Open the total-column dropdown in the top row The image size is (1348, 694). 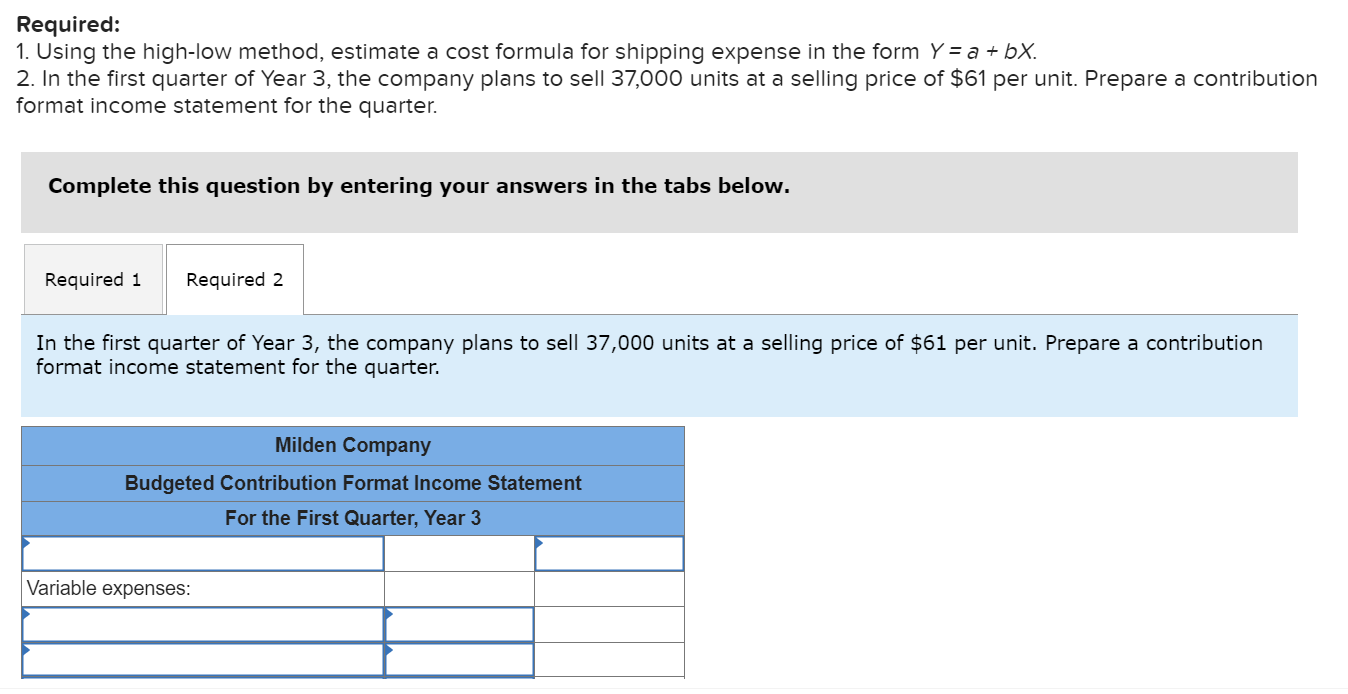click(x=608, y=551)
